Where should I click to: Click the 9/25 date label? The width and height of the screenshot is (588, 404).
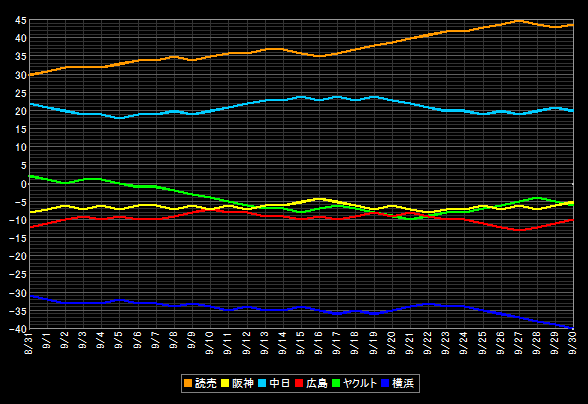(x=482, y=342)
